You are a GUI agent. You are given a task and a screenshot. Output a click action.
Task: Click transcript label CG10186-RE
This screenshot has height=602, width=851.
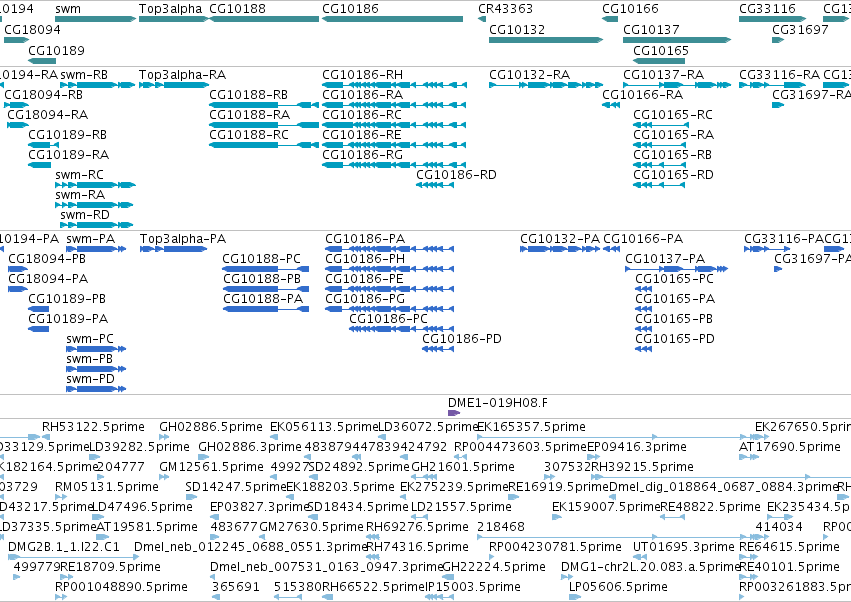(361, 135)
